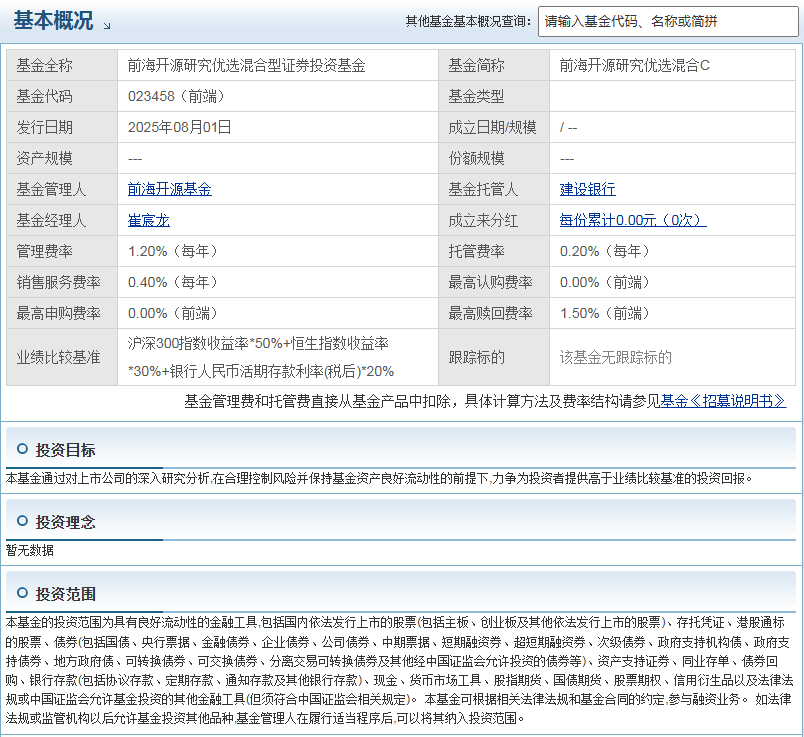Click the 发行日期 label cell
Screen dimensions: 804x737
62,127
